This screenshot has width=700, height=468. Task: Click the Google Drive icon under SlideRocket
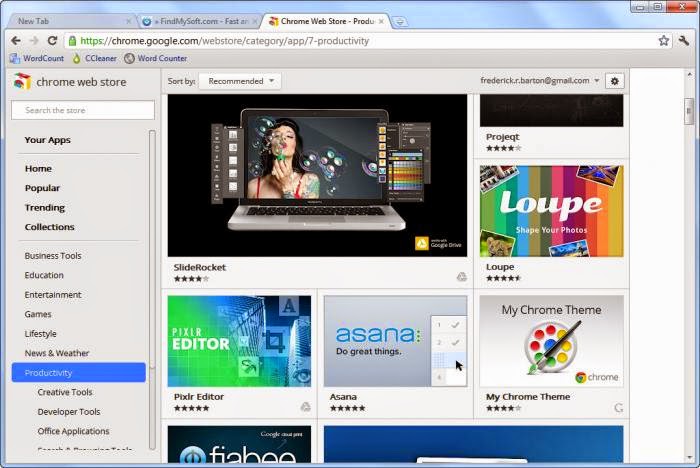[x=462, y=277]
